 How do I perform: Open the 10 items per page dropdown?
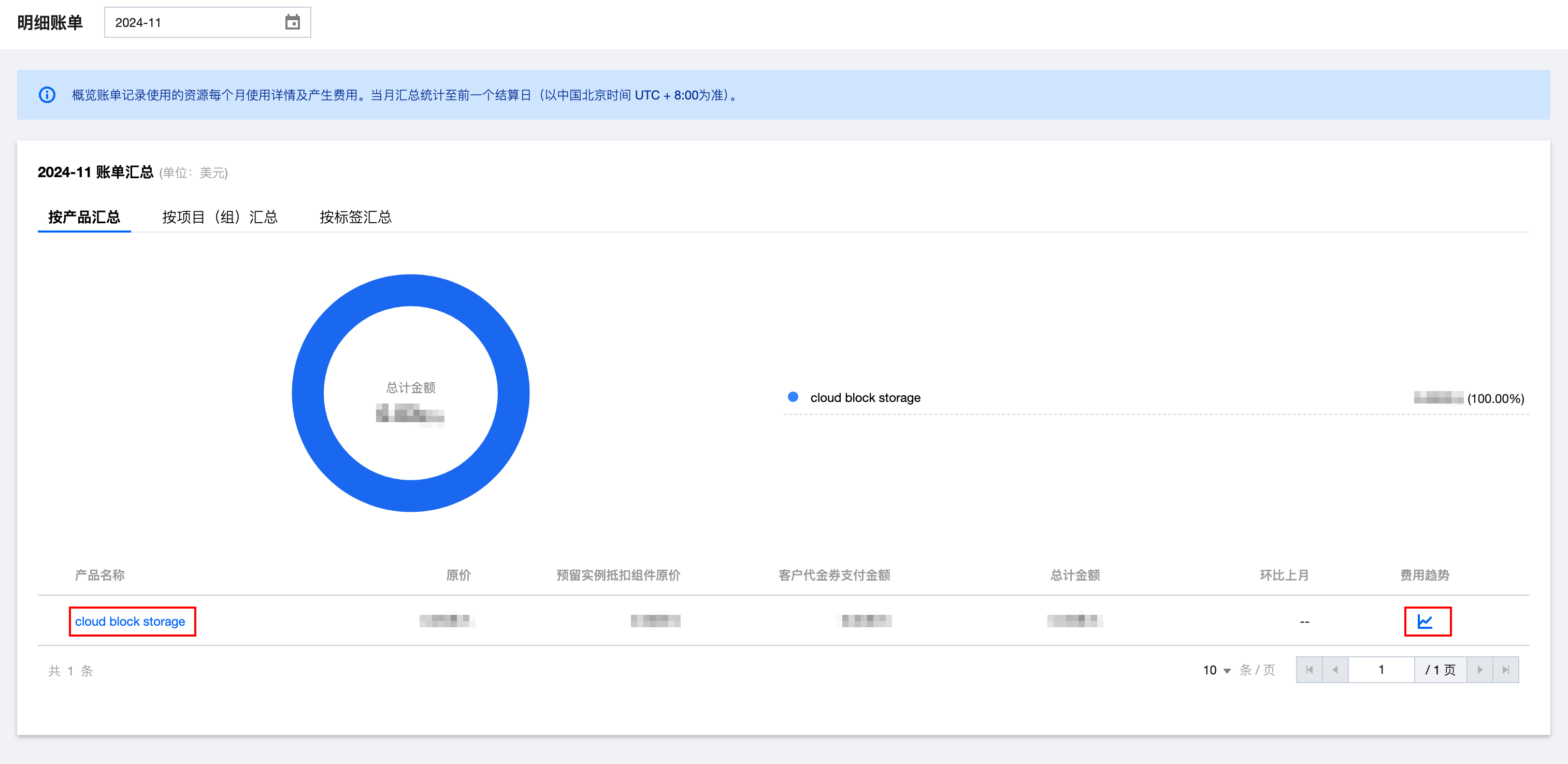click(x=1216, y=670)
